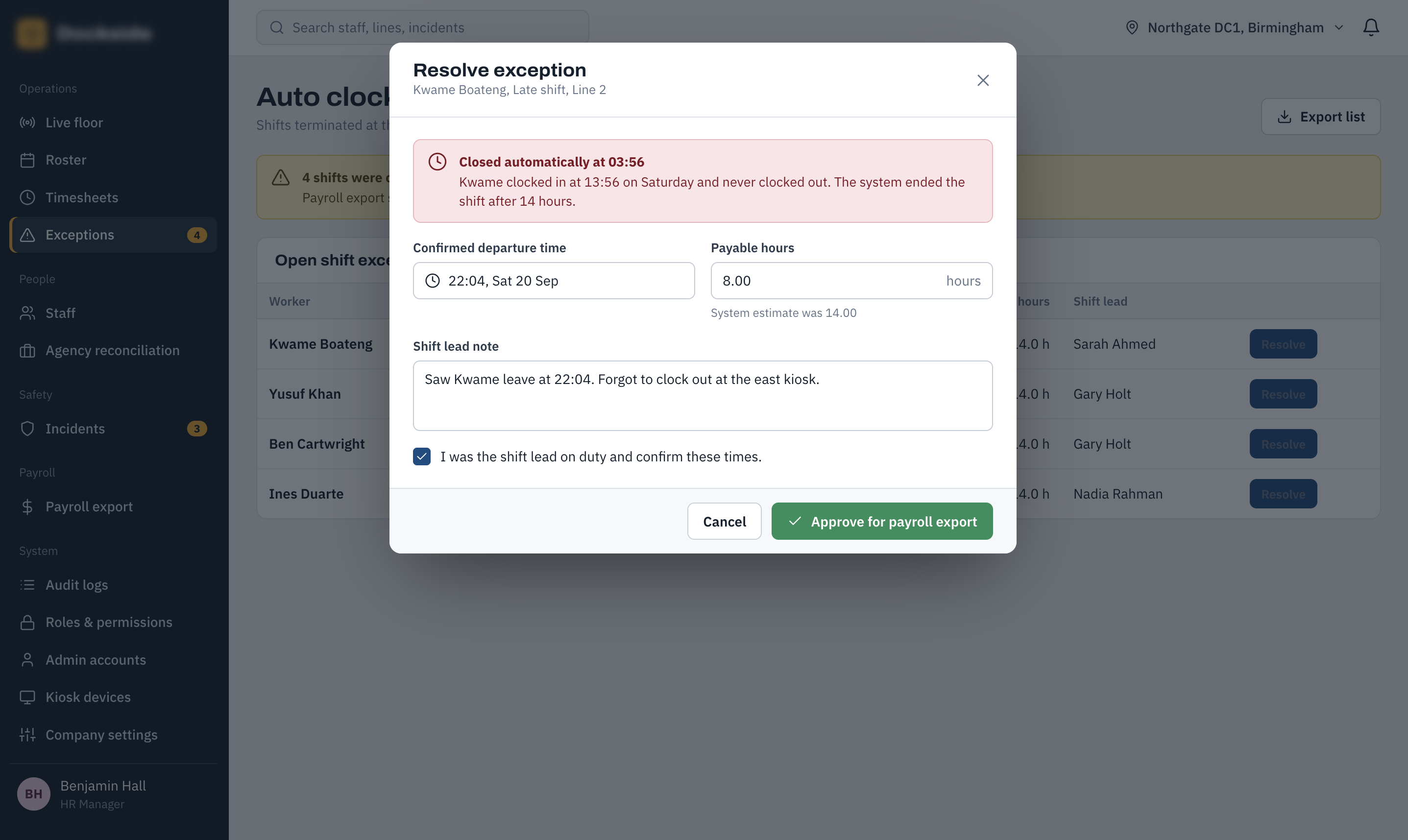The height and width of the screenshot is (840, 1408).
Task: Click the notification bell icon
Action: coord(1371,27)
